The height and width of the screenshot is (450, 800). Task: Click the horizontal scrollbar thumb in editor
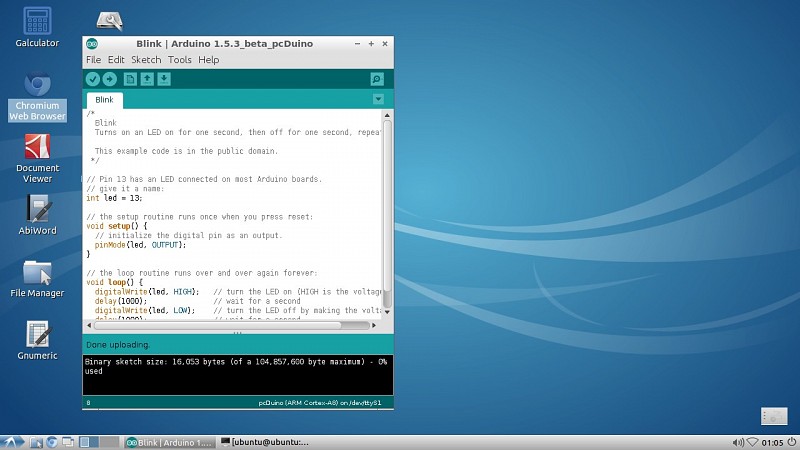218,325
